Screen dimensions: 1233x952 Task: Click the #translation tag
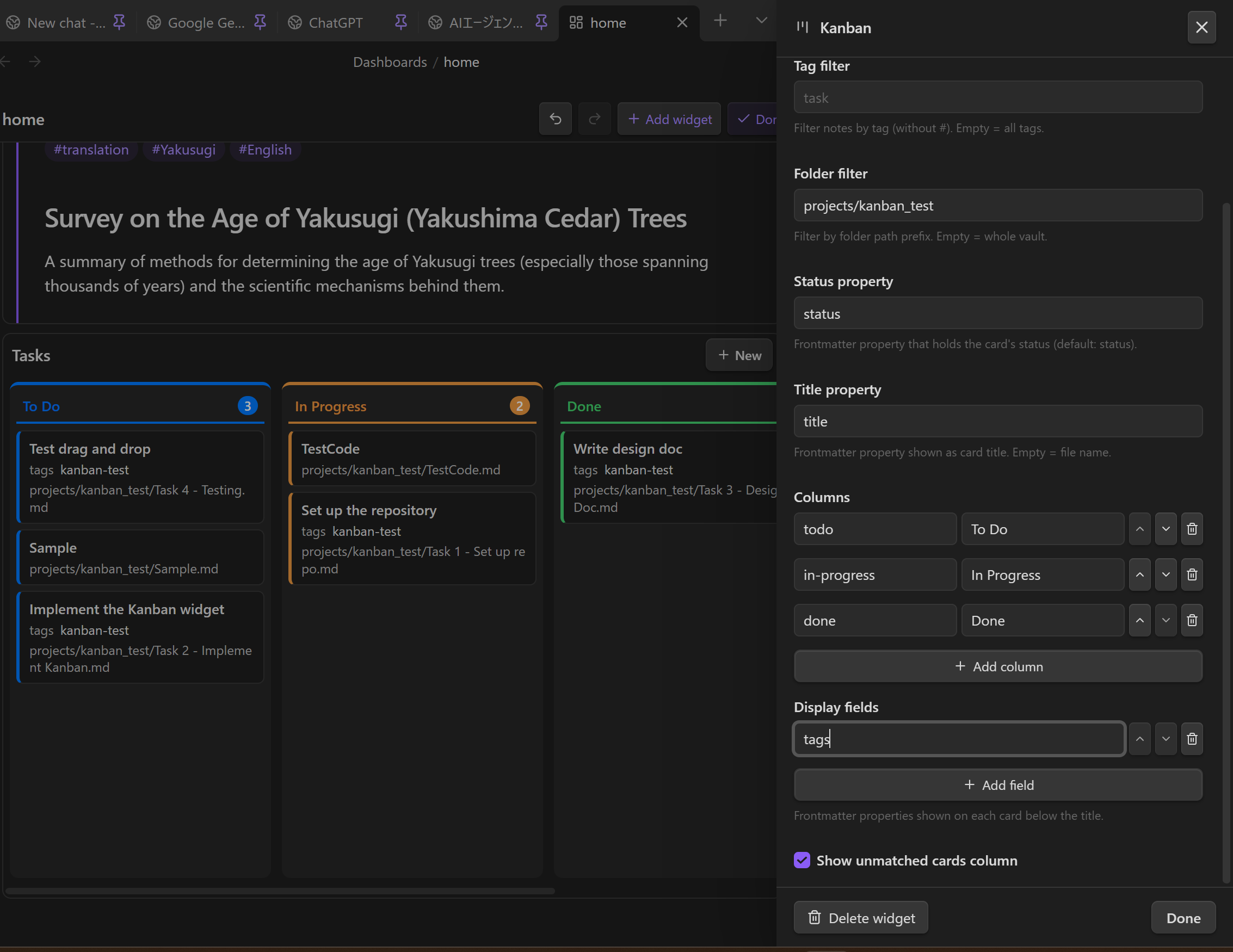pyautogui.click(x=91, y=150)
